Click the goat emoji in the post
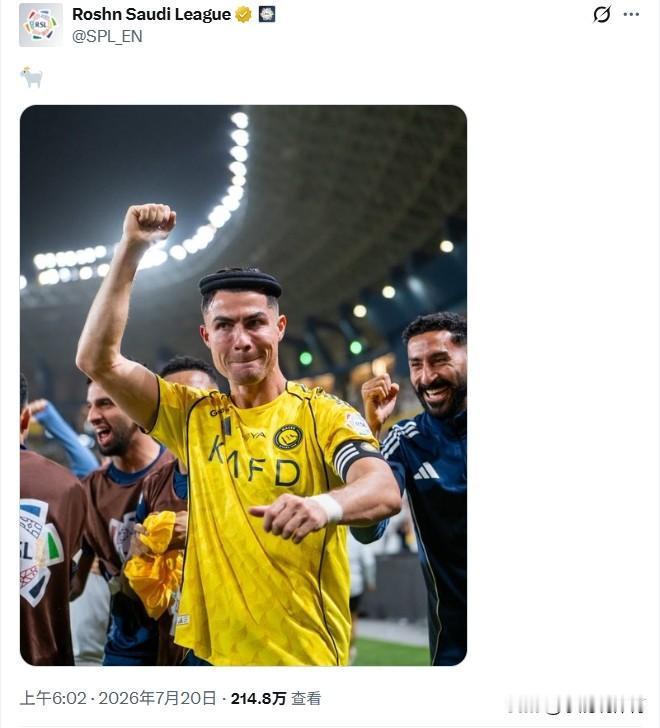The width and height of the screenshot is (660, 728). click(32, 77)
